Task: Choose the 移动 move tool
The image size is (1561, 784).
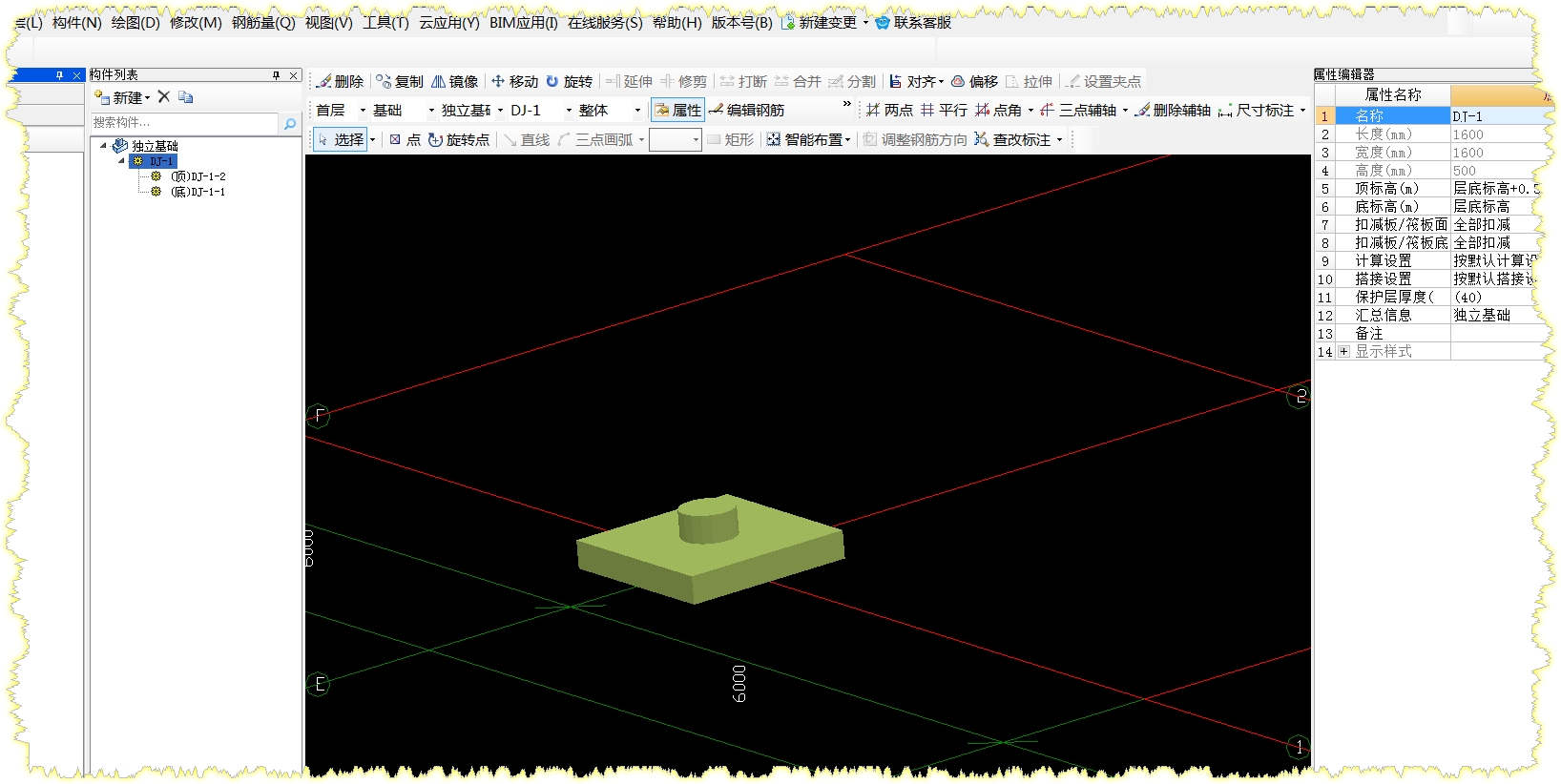Action: [514, 82]
